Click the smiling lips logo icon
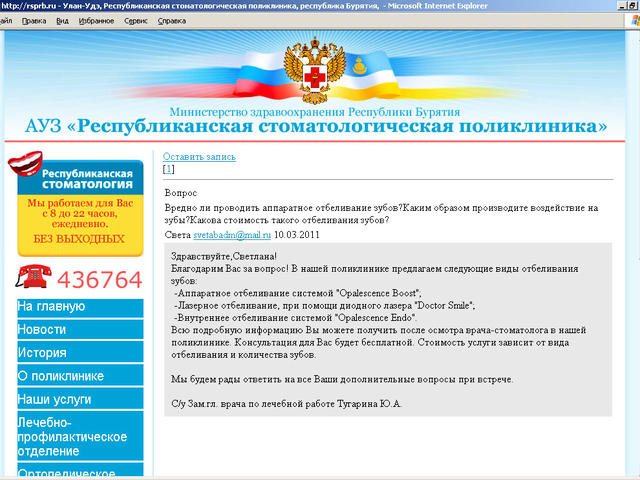640x480 pixels. click(25, 163)
